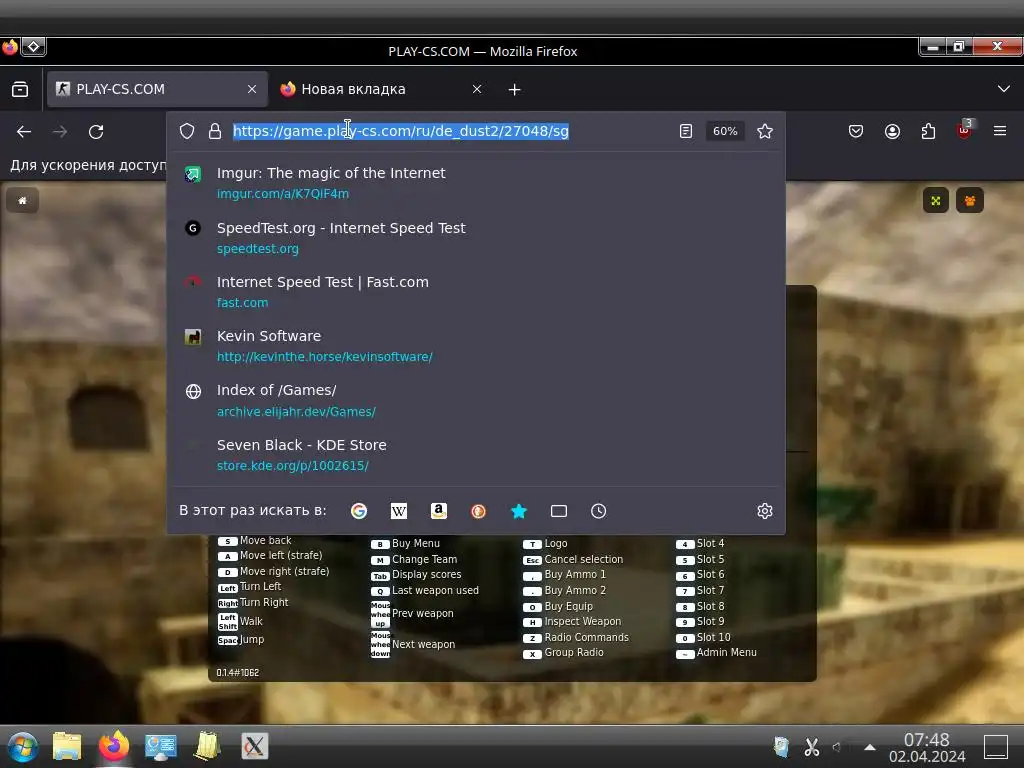1024x768 pixels.
Task: Open Kevin Software suggestion
Action: pyautogui.click(x=475, y=346)
